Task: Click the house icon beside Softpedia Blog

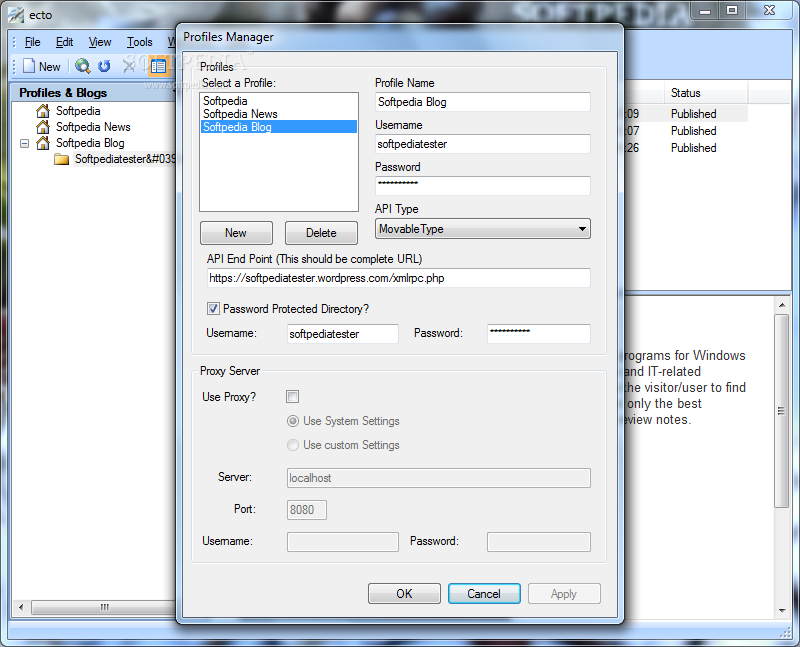Action: pos(43,143)
